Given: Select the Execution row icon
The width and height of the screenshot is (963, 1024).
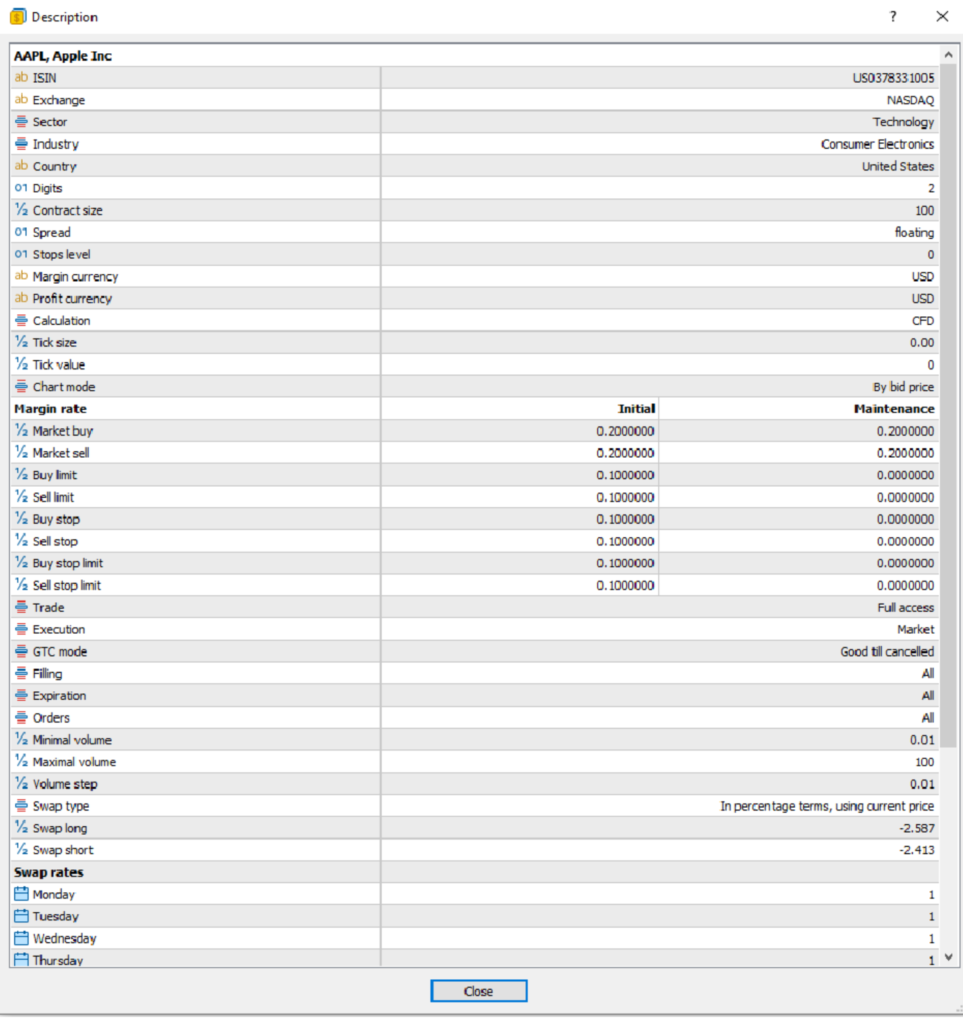Looking at the screenshot, I should (x=22, y=630).
